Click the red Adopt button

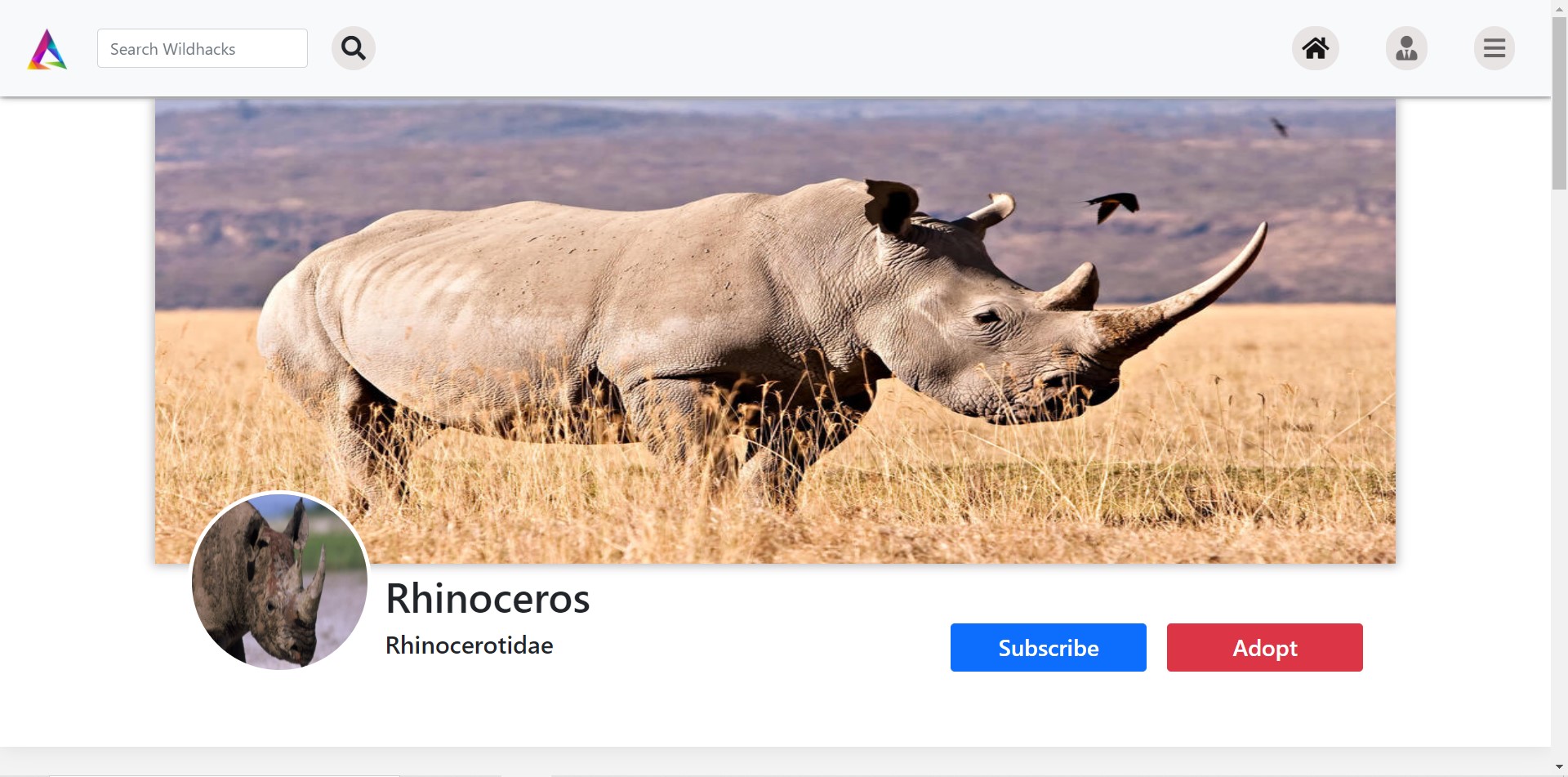[1265, 647]
